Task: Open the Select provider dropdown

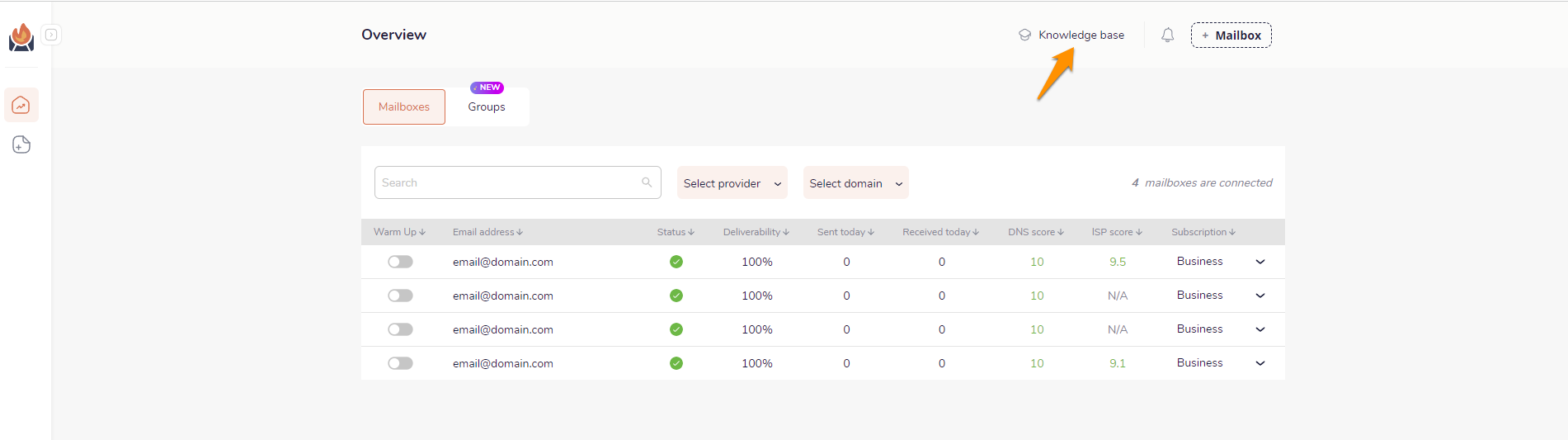Action: tap(732, 183)
